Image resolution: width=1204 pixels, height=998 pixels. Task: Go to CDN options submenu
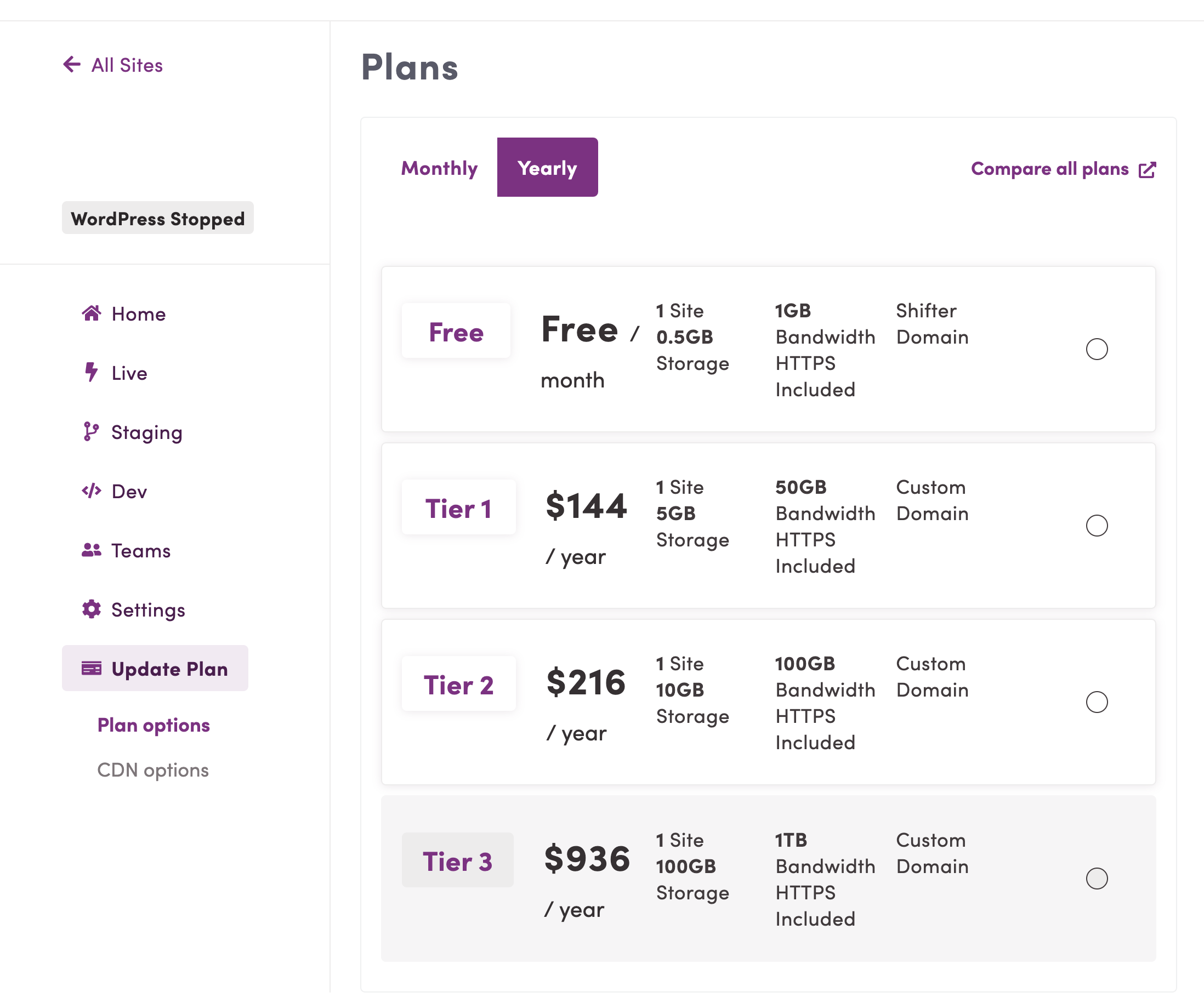coord(153,770)
